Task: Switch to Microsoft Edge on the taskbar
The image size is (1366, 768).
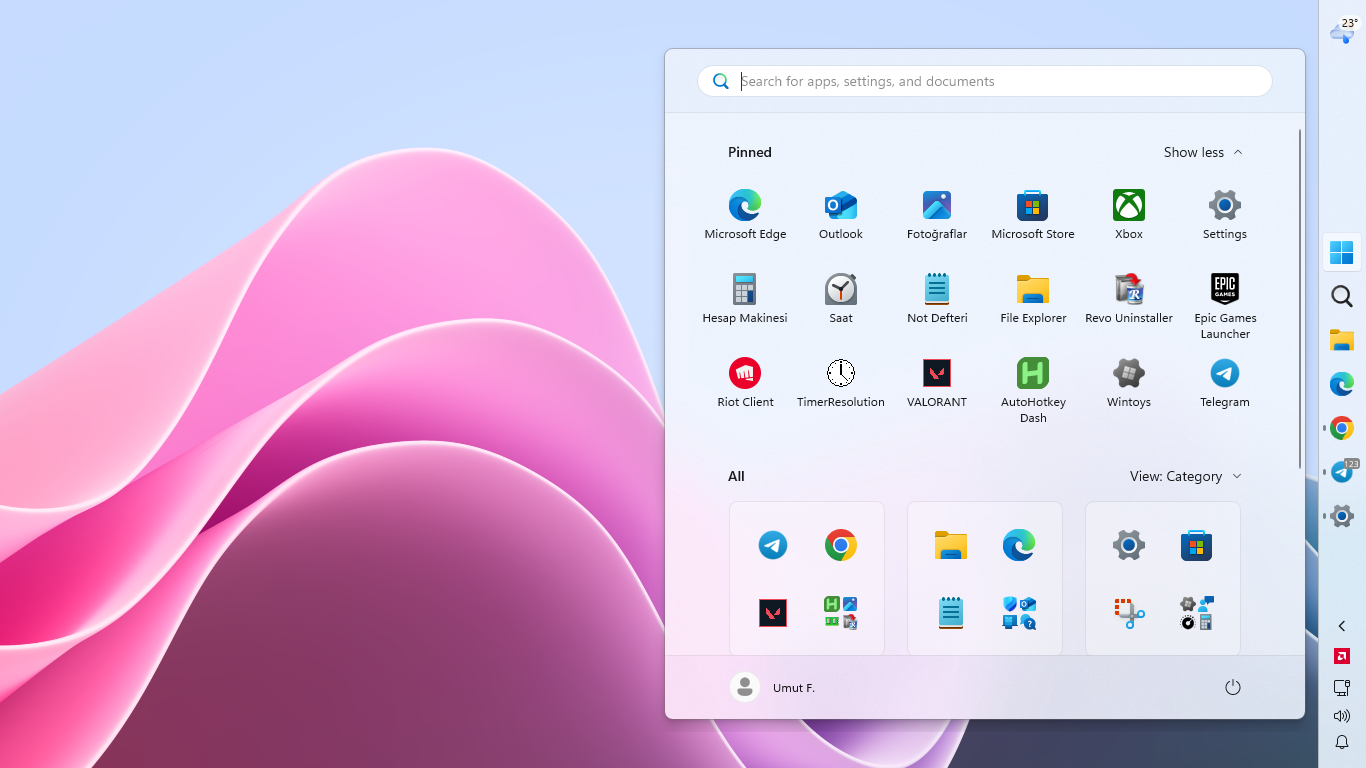Action: (1342, 384)
